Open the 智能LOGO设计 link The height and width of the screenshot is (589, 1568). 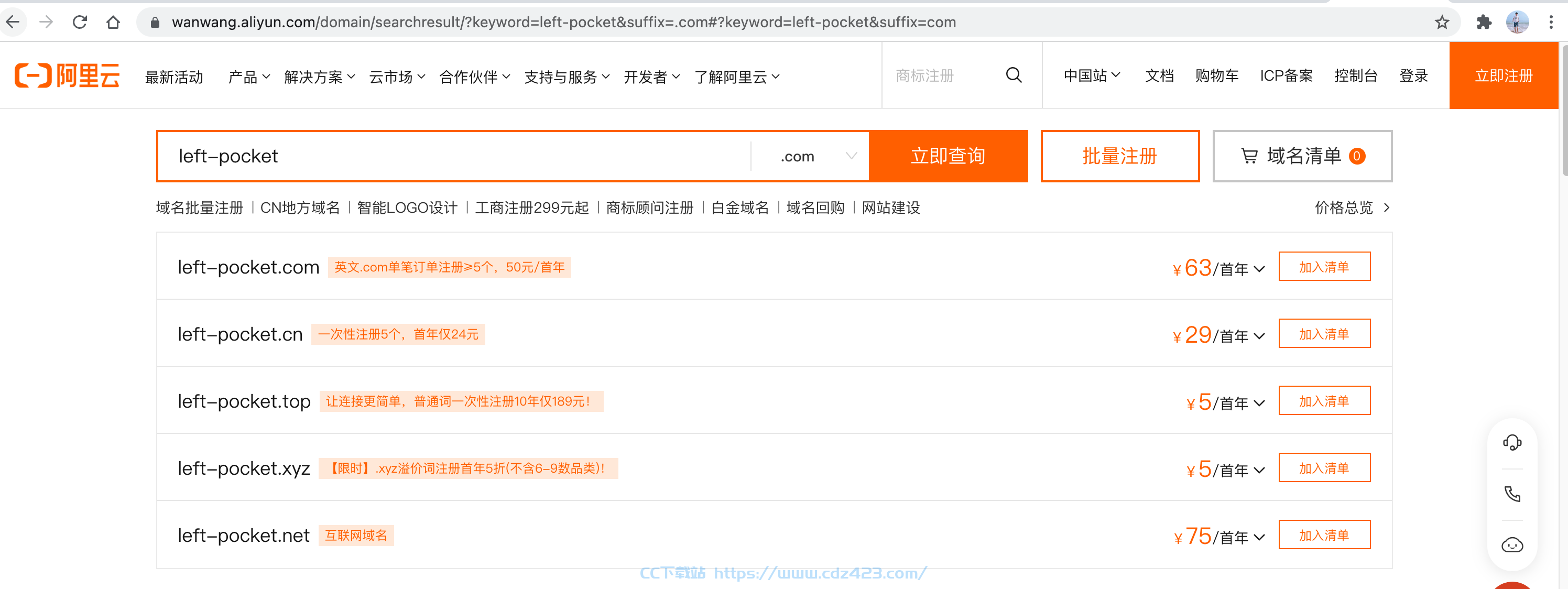click(407, 208)
